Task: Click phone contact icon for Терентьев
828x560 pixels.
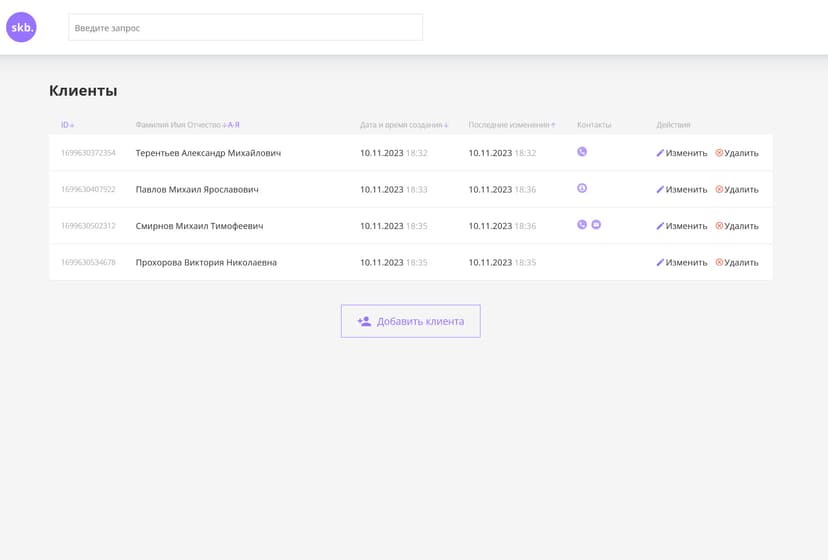Action: pos(582,152)
